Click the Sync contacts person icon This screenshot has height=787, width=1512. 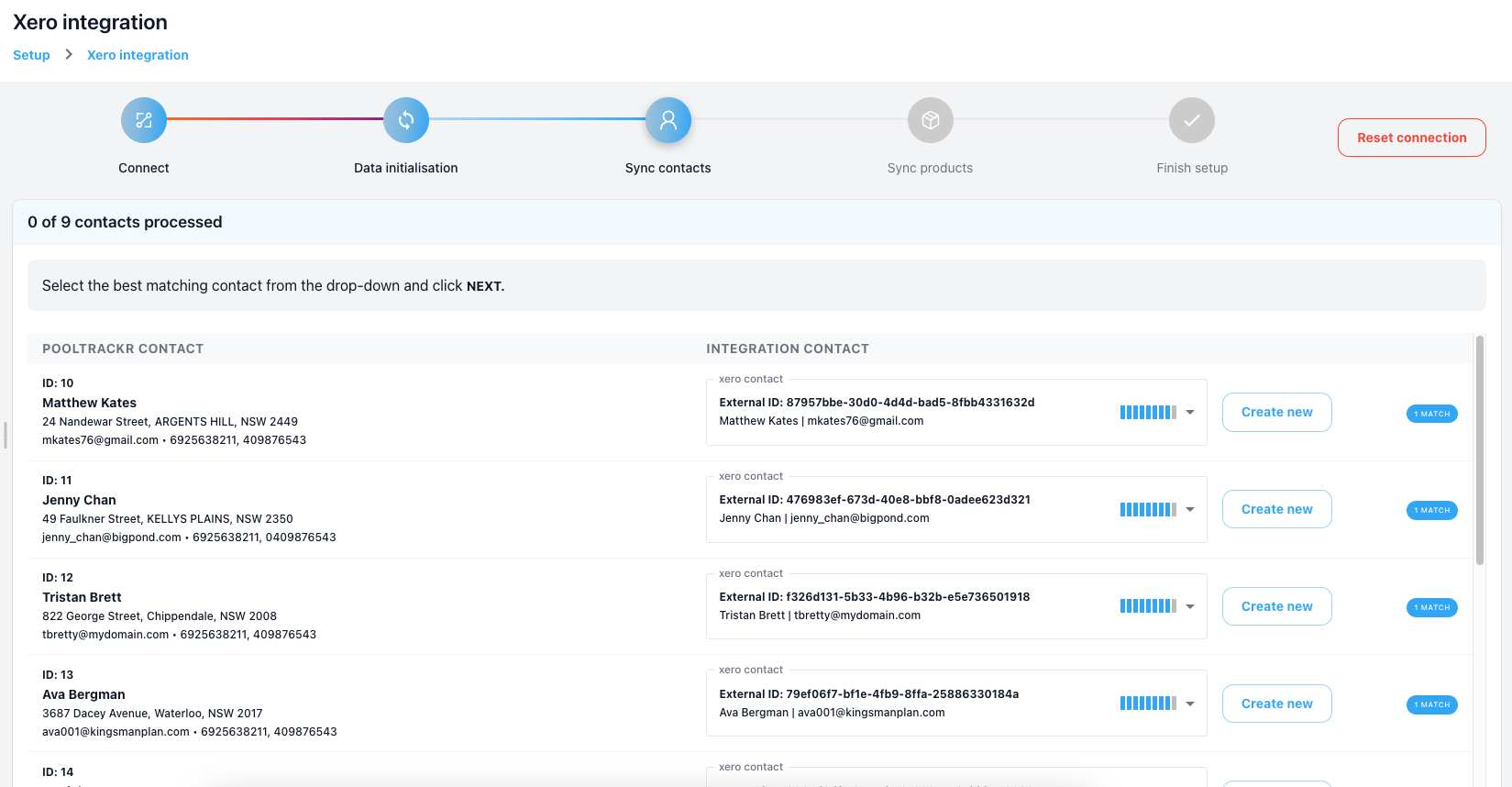[x=668, y=120]
